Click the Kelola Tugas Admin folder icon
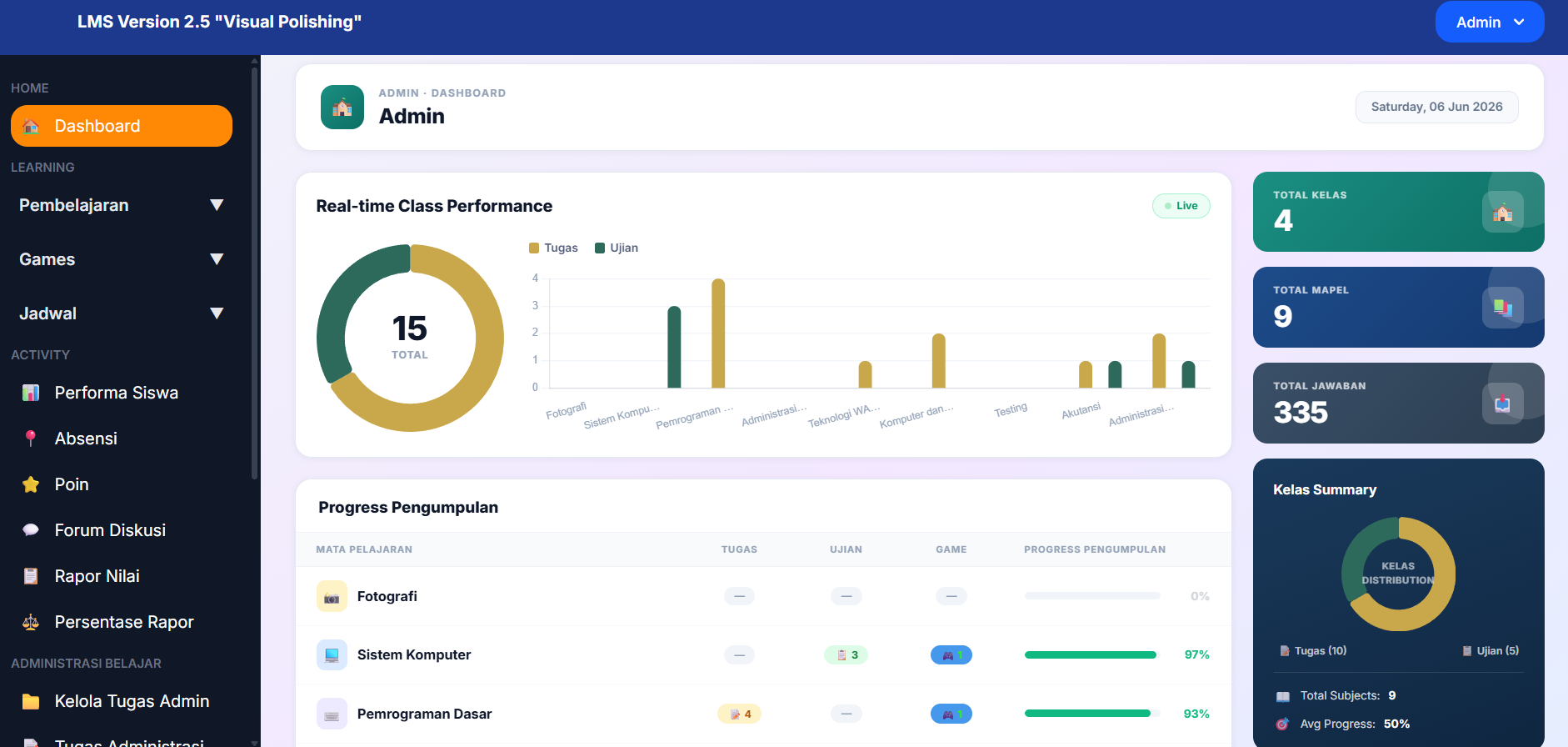This screenshot has width=1568, height=747. (31, 701)
